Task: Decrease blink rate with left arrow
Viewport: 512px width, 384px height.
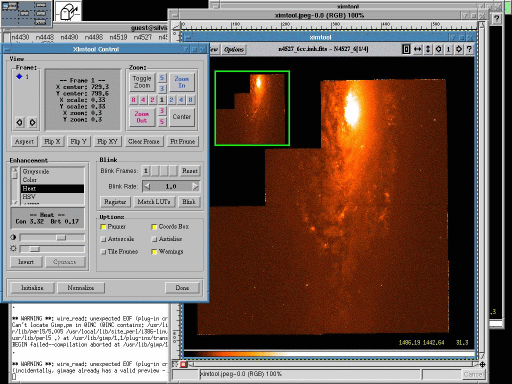Action: (x=147, y=186)
